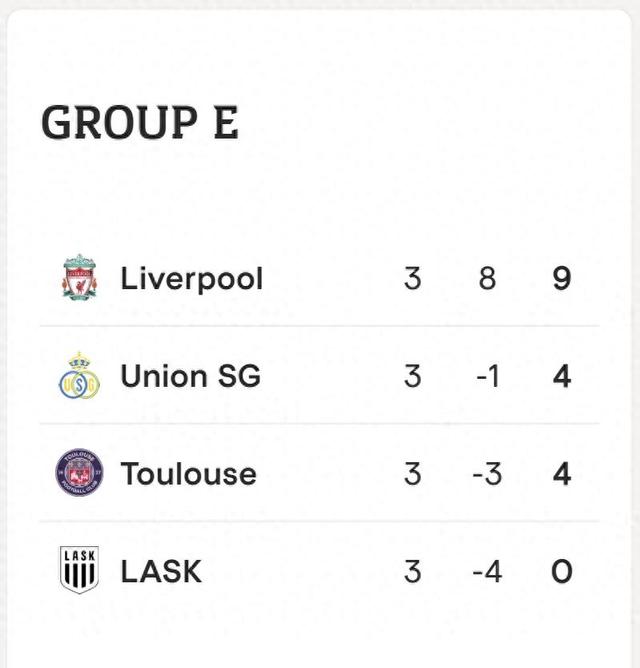
Task: Click the LASK club crest
Action: tap(79, 571)
